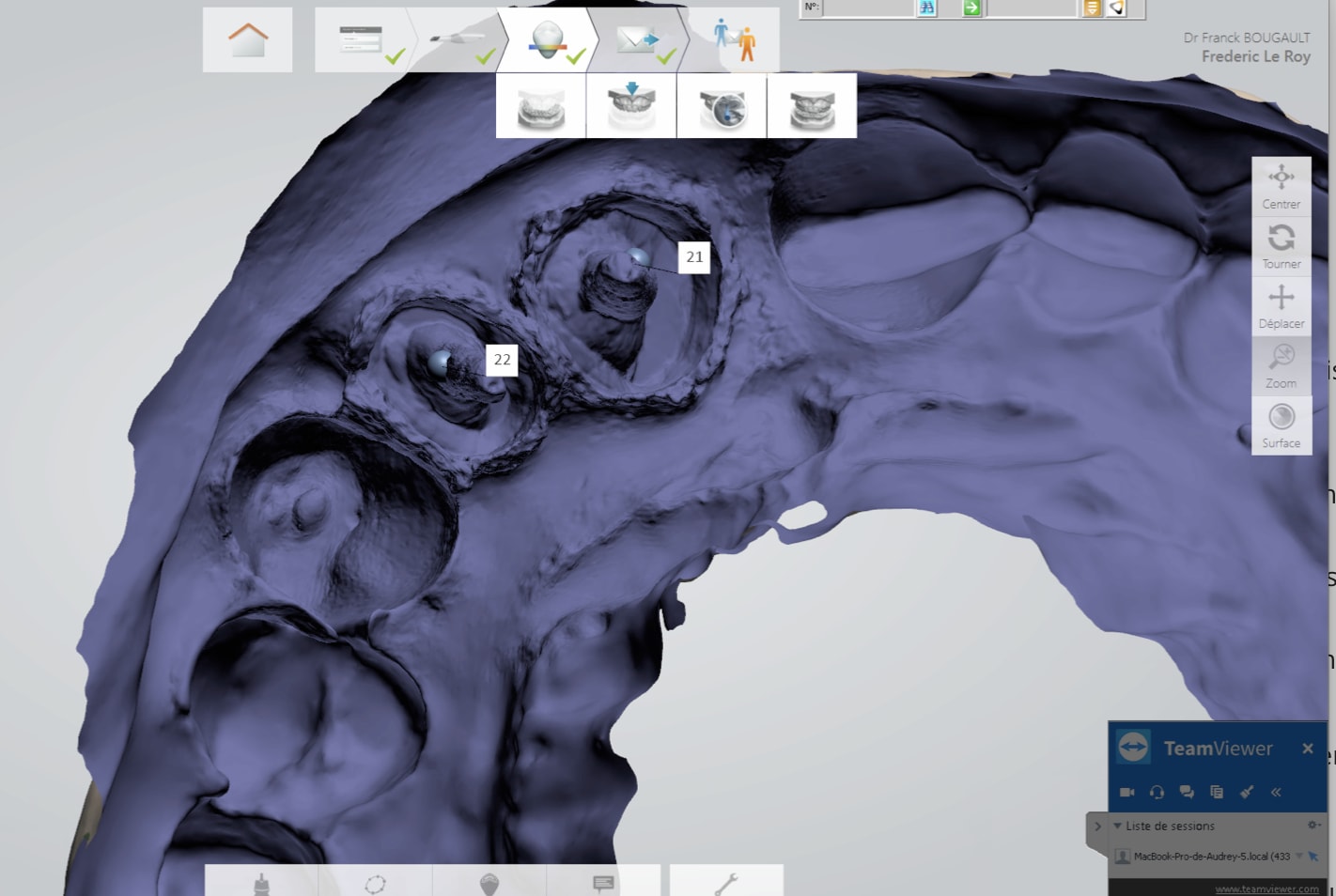The height and width of the screenshot is (896, 1336).
Task: Open the session list gear dropdown
Action: click(x=1313, y=826)
